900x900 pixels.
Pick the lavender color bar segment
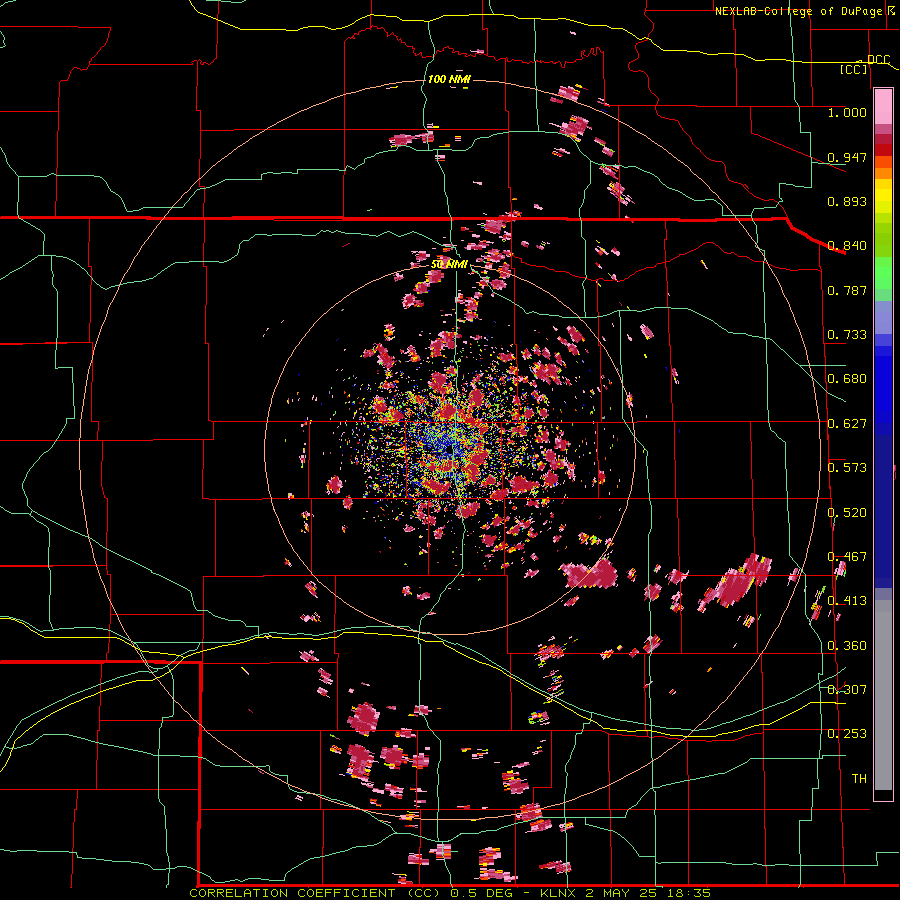tap(883, 317)
